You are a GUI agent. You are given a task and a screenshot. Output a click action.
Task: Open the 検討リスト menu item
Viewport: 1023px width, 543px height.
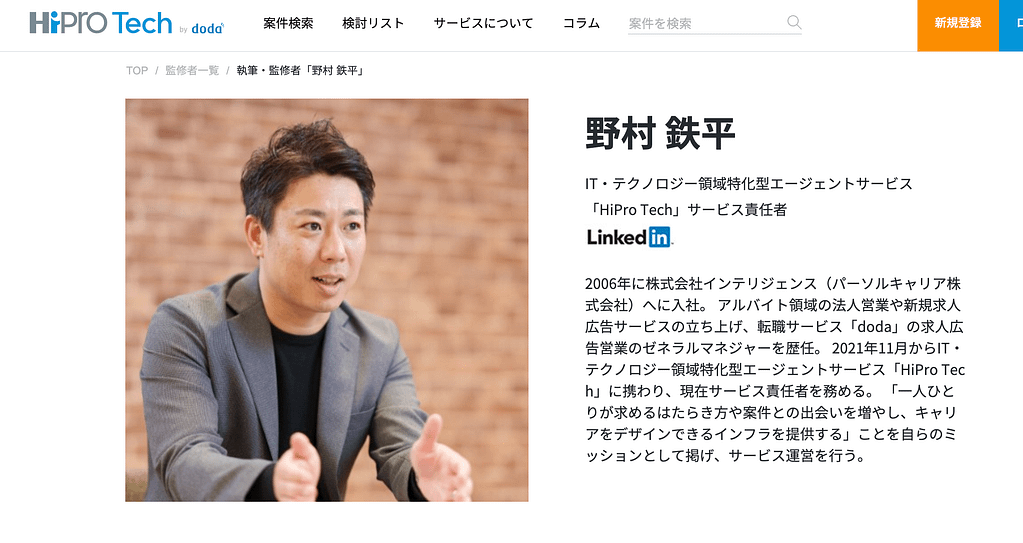[373, 23]
